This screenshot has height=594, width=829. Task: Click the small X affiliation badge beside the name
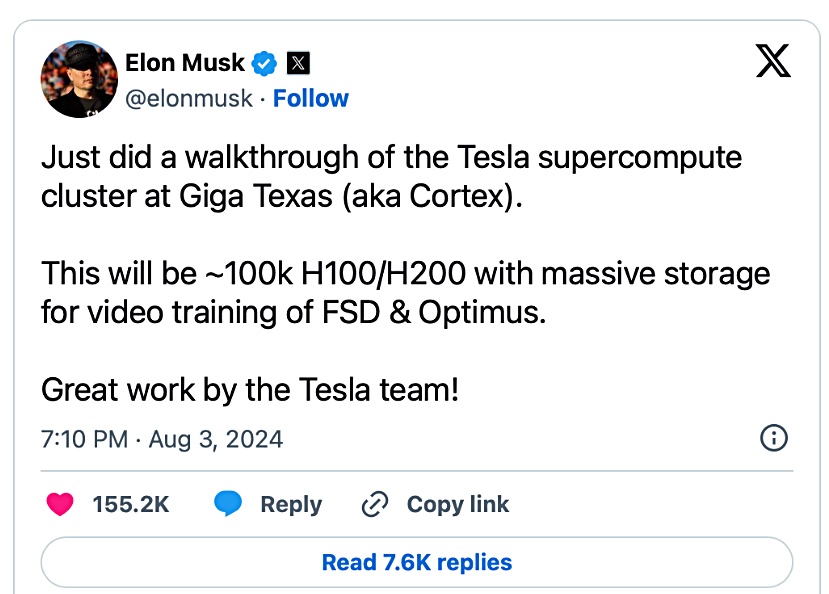point(298,63)
